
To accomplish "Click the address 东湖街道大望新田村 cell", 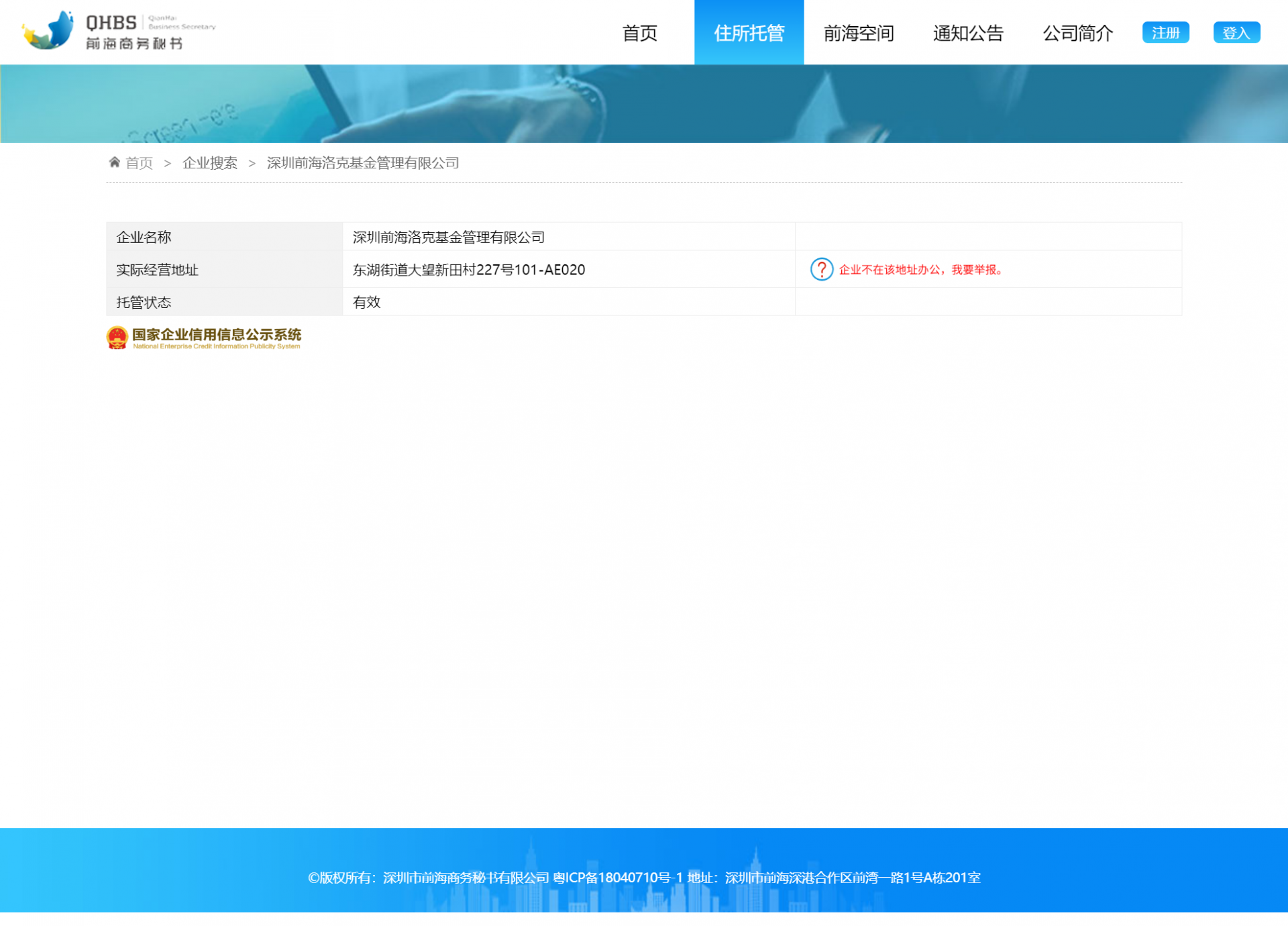I will (x=469, y=270).
